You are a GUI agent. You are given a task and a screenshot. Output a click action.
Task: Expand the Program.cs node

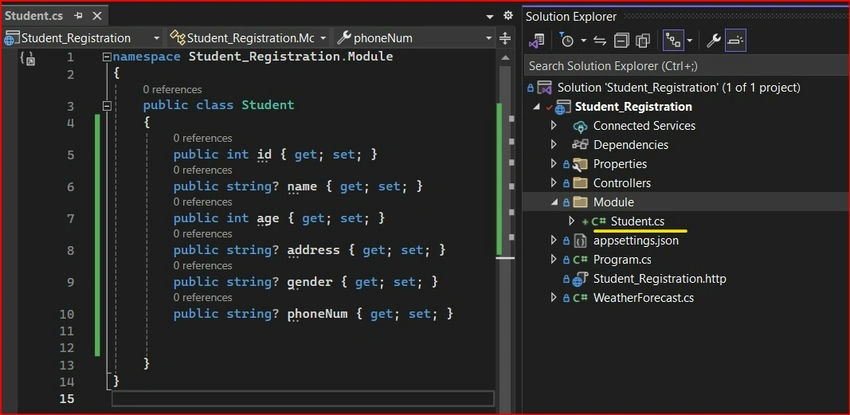click(x=553, y=260)
